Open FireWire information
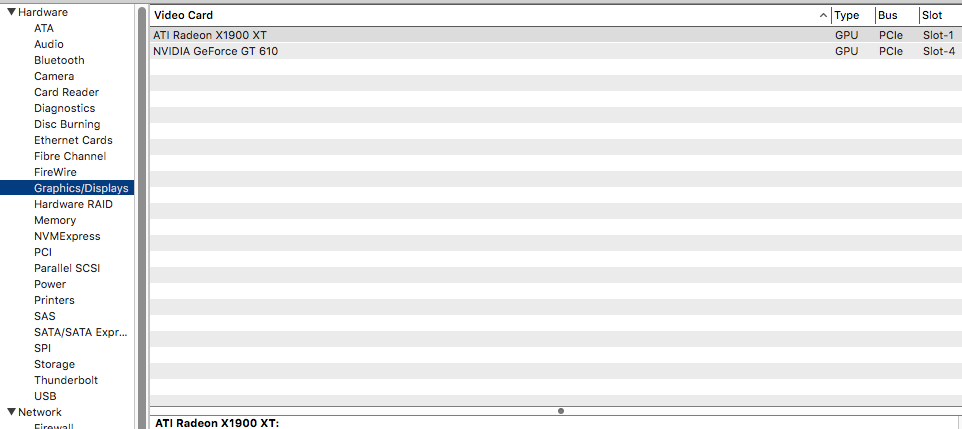962x429 pixels. (55, 172)
